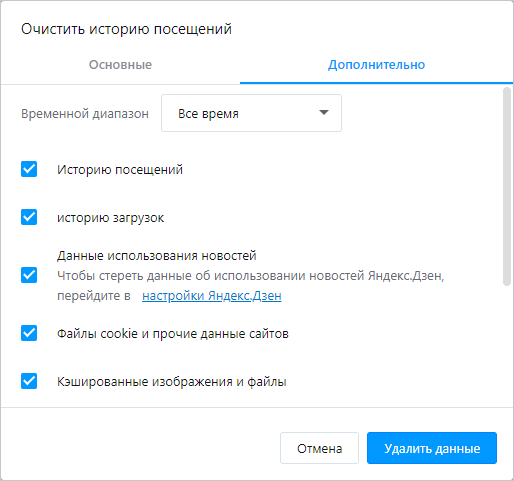Toggle the Данные использования новостей checkbox
This screenshot has height=481, width=514.
29,275
